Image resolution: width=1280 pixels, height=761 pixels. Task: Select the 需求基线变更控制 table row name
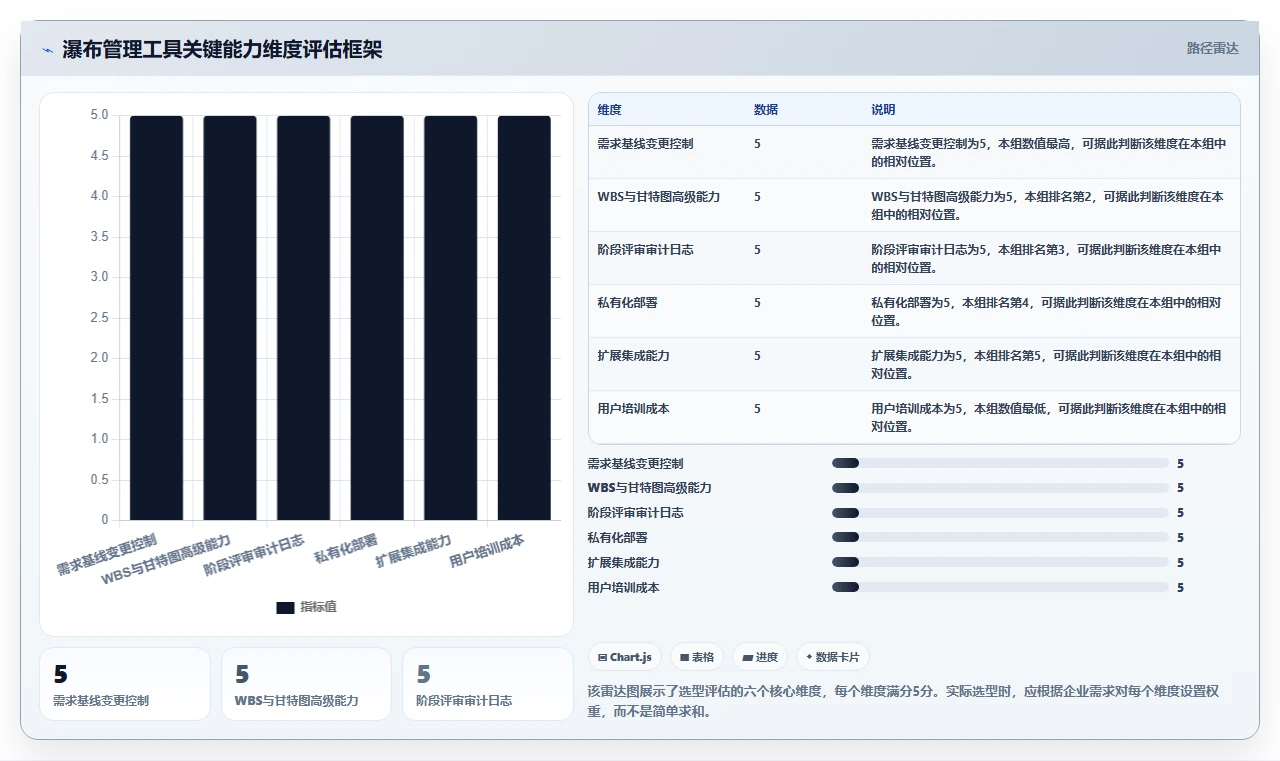click(645, 144)
